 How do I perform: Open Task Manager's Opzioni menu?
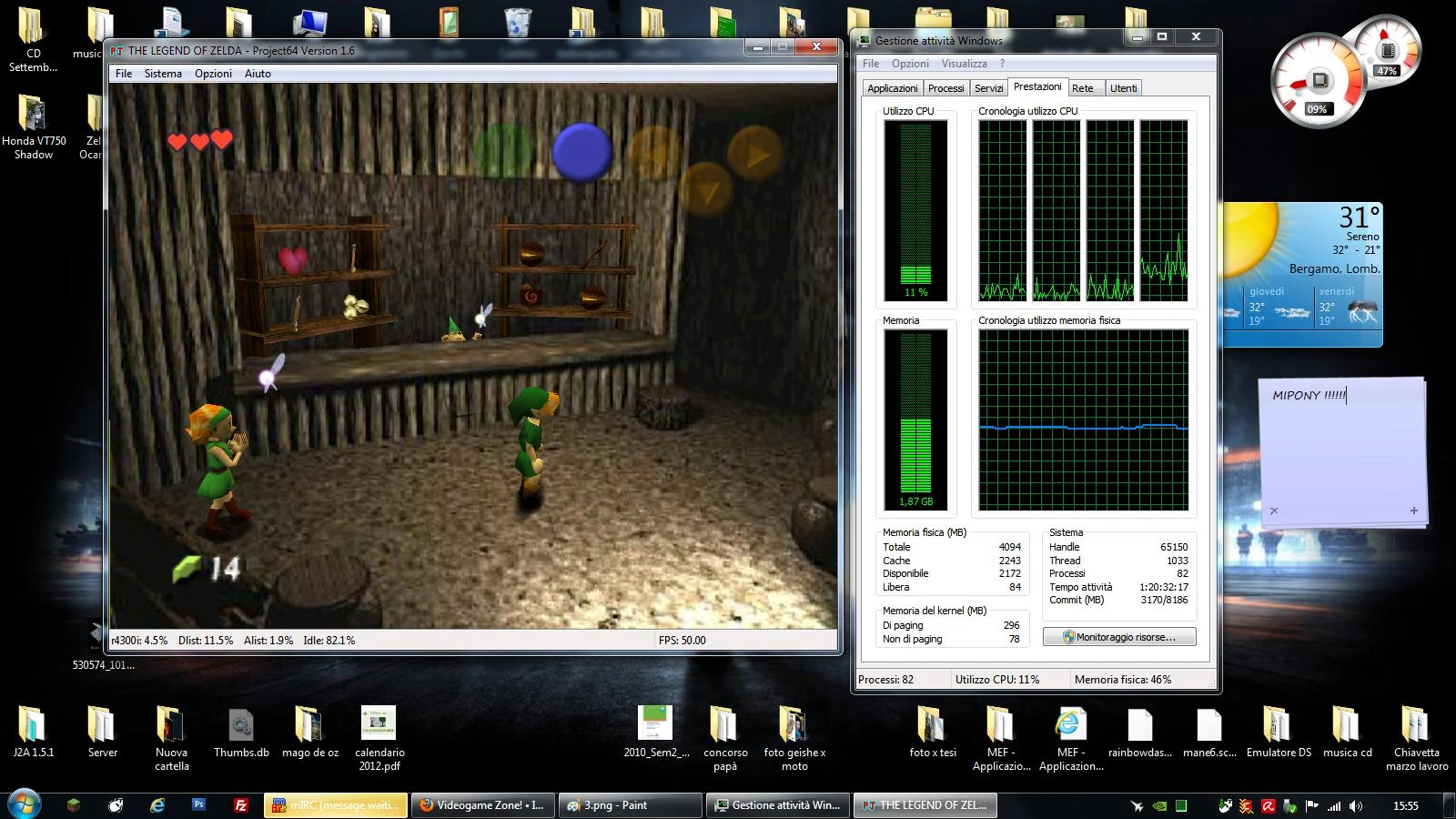coord(910,64)
